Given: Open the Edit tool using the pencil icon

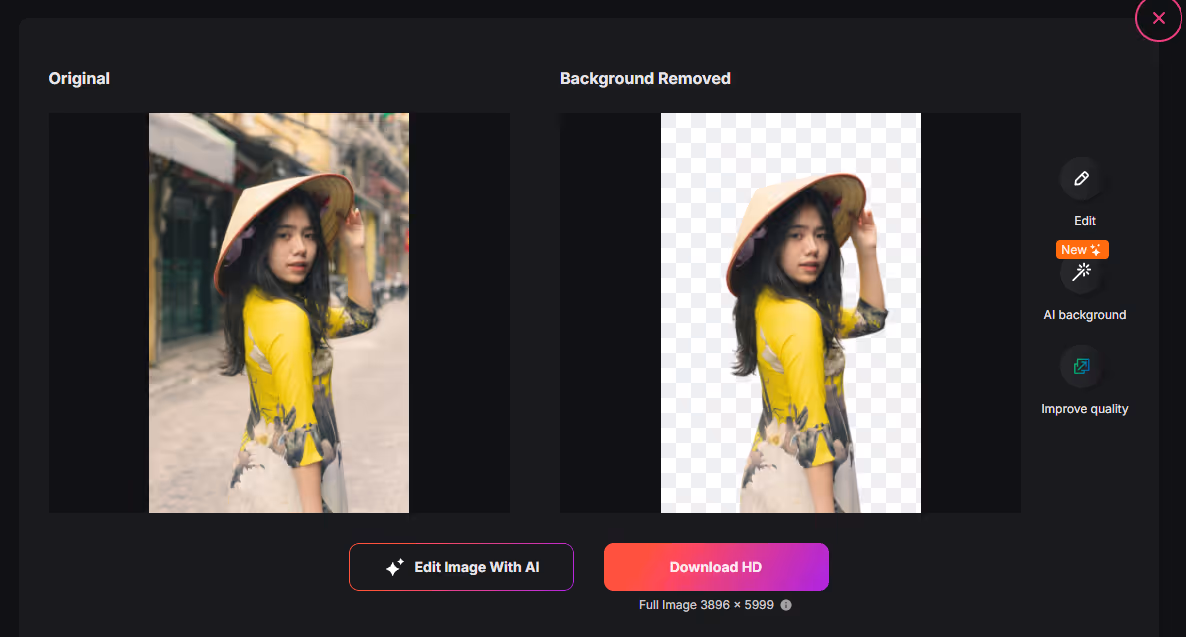Looking at the screenshot, I should pos(1081,179).
